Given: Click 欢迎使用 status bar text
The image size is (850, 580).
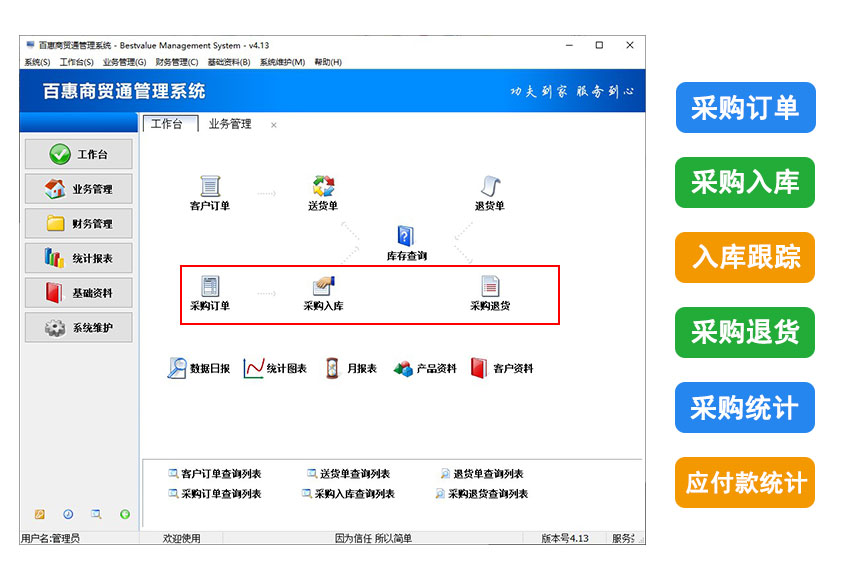Looking at the screenshot, I should point(182,538).
